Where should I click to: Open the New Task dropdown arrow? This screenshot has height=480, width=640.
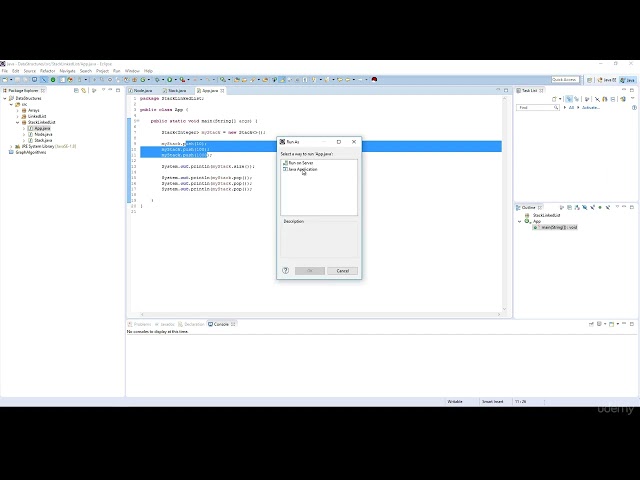(560, 99)
